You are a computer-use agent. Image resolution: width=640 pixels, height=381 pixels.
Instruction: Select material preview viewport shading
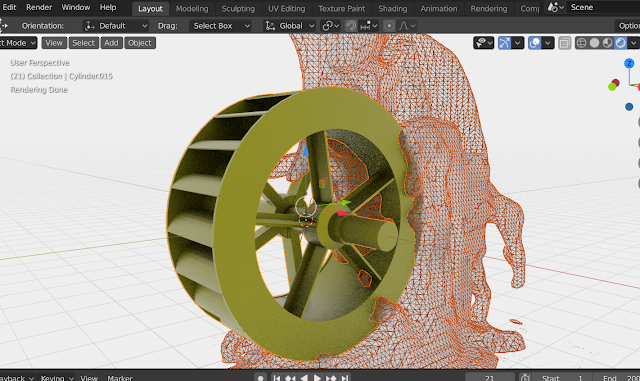click(608, 43)
